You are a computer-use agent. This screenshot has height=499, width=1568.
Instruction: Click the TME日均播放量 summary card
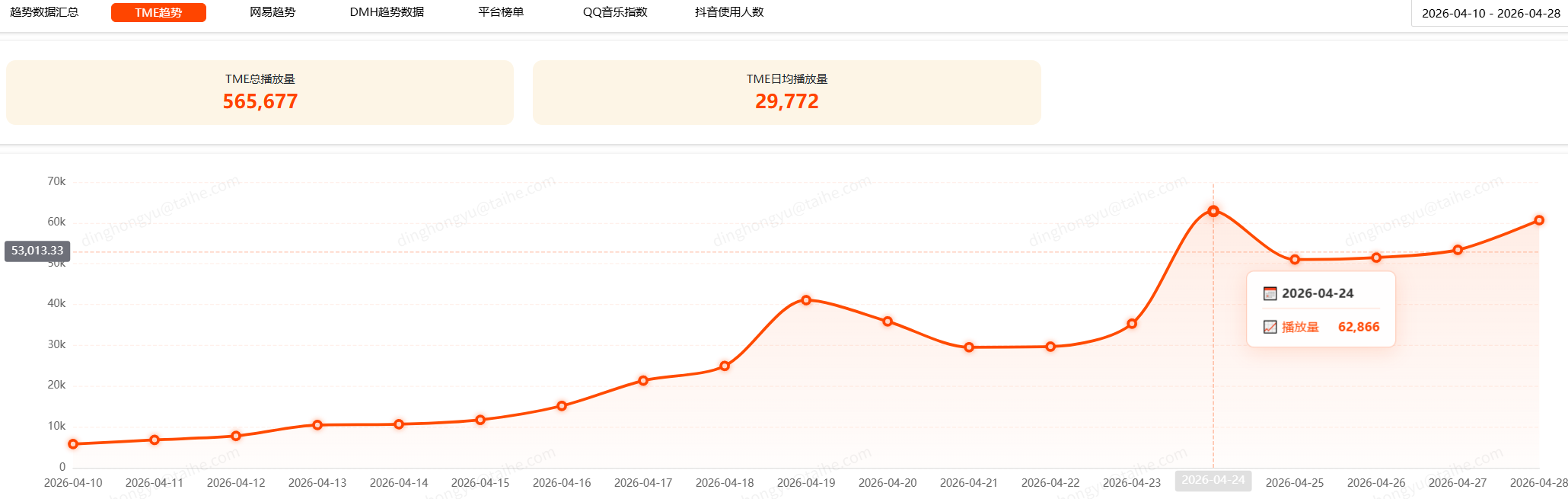786,92
